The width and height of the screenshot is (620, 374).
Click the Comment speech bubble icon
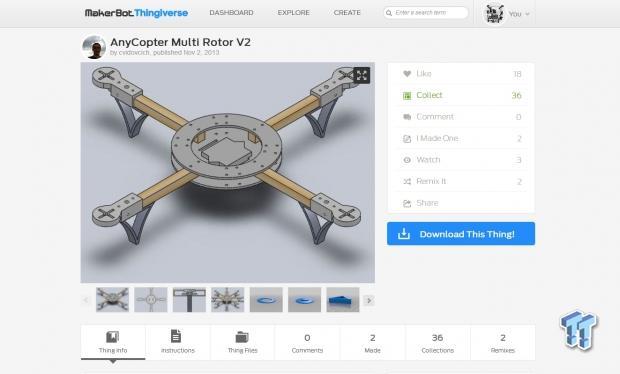coord(407,117)
